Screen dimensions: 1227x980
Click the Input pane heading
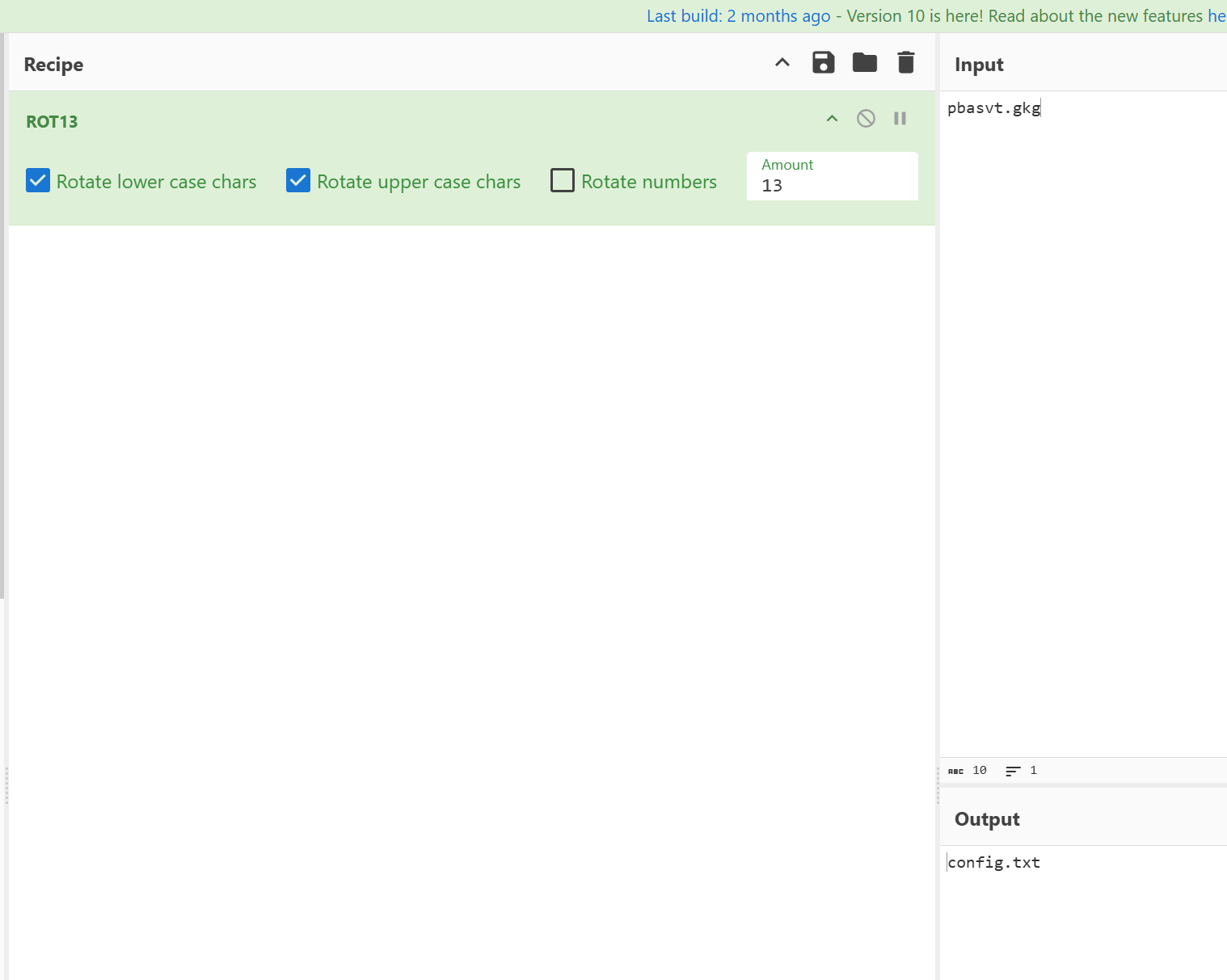[979, 65]
